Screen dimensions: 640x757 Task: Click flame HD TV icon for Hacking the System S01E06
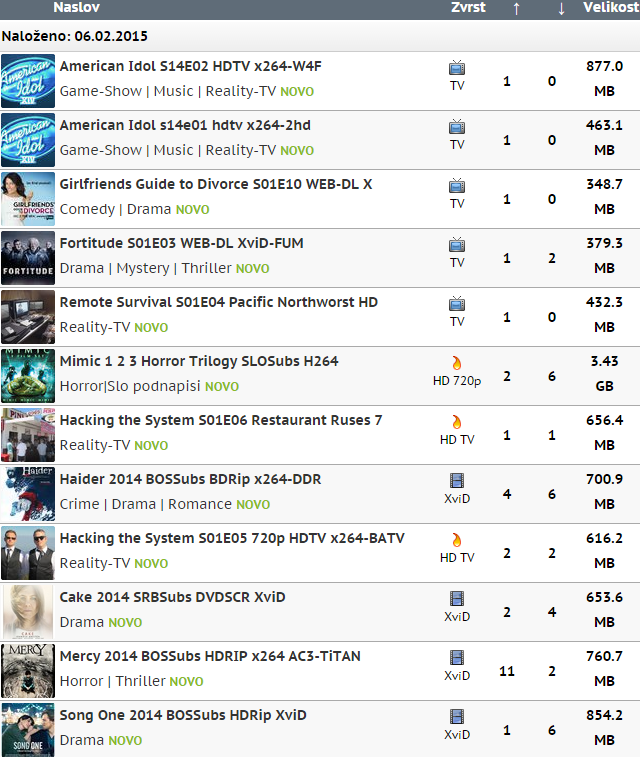coord(457,421)
